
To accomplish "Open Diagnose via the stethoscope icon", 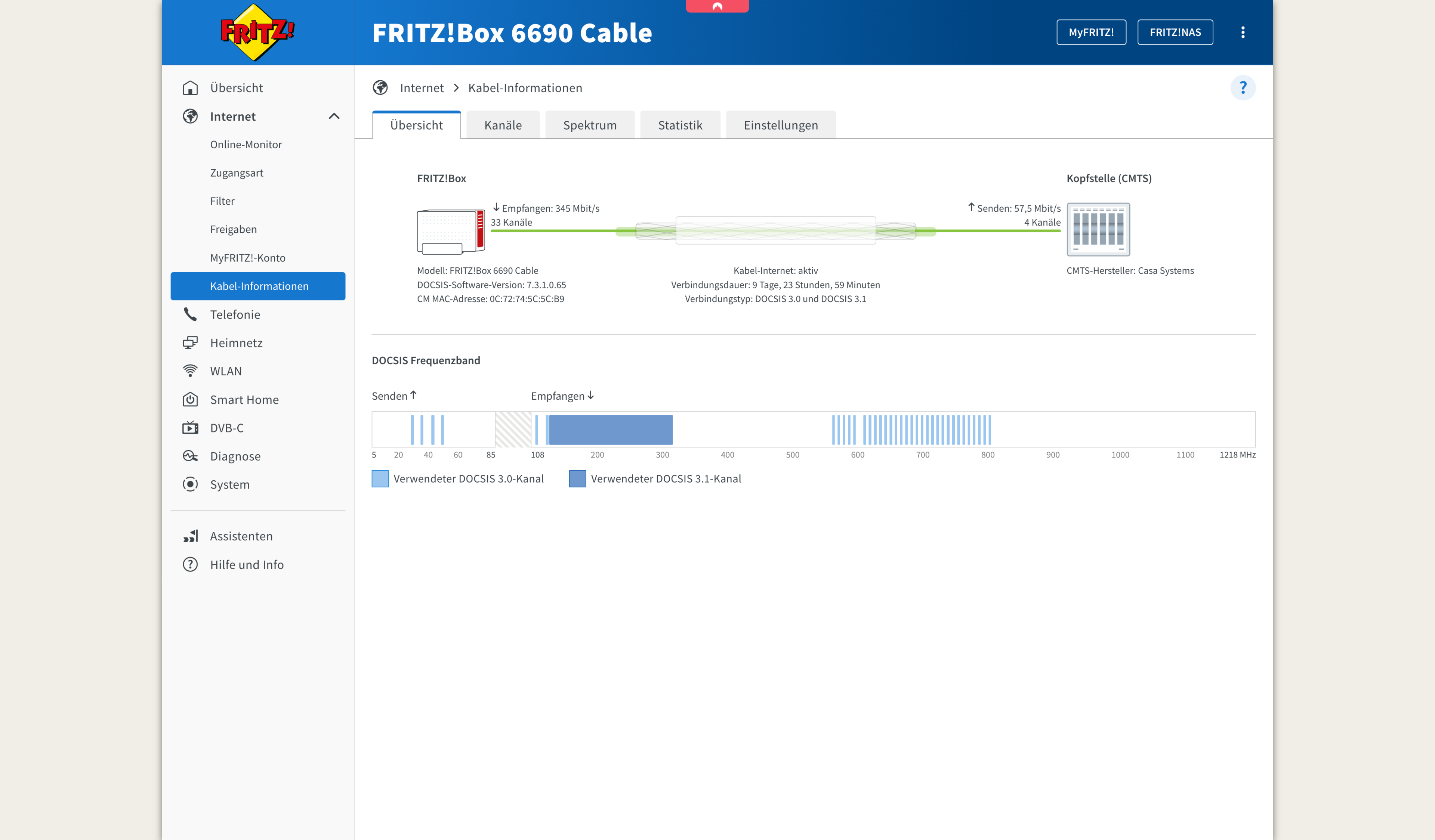I will coord(190,456).
